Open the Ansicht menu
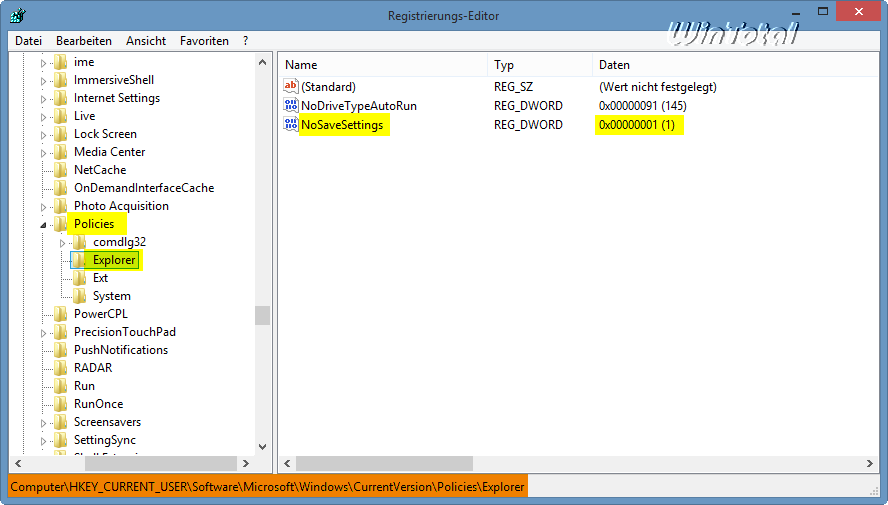The width and height of the screenshot is (888, 505). pyautogui.click(x=146, y=41)
